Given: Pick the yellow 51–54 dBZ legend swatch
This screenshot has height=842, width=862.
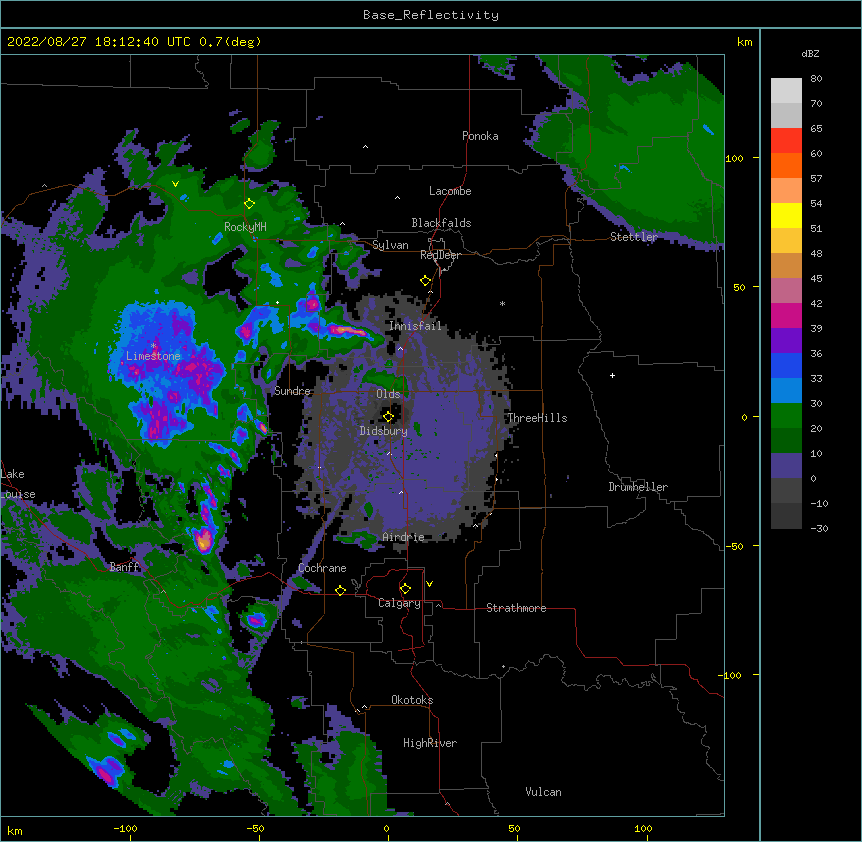Looking at the screenshot, I should (x=786, y=215).
